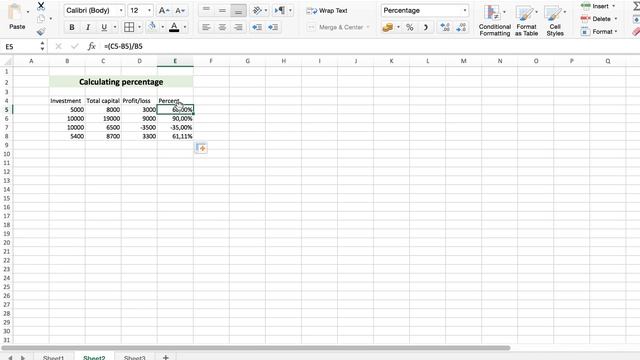The image size is (640, 360).
Task: Expand the Borders dropdown arrow
Action: [139, 27]
